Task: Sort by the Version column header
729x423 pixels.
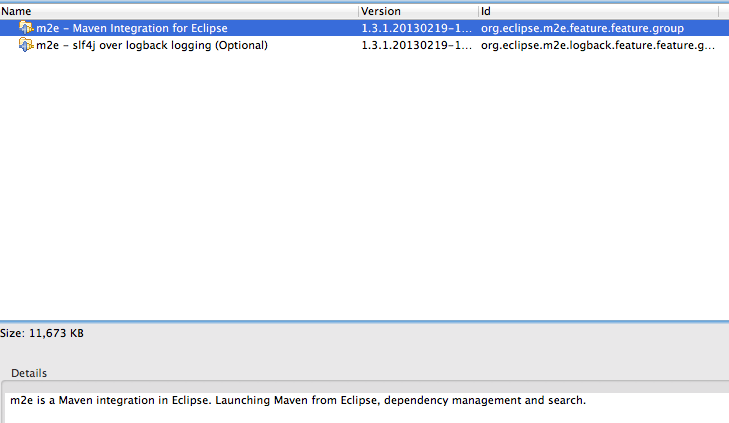Action: click(x=418, y=11)
